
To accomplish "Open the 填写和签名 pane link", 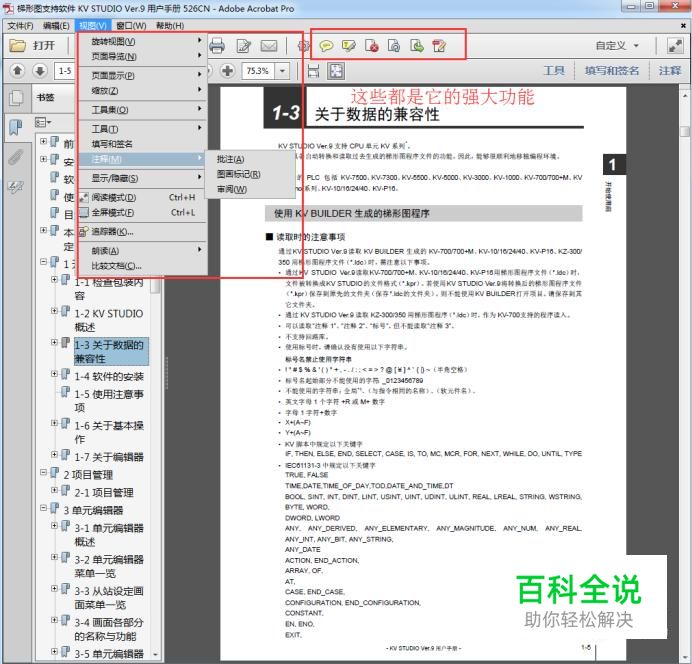I will (x=612, y=71).
